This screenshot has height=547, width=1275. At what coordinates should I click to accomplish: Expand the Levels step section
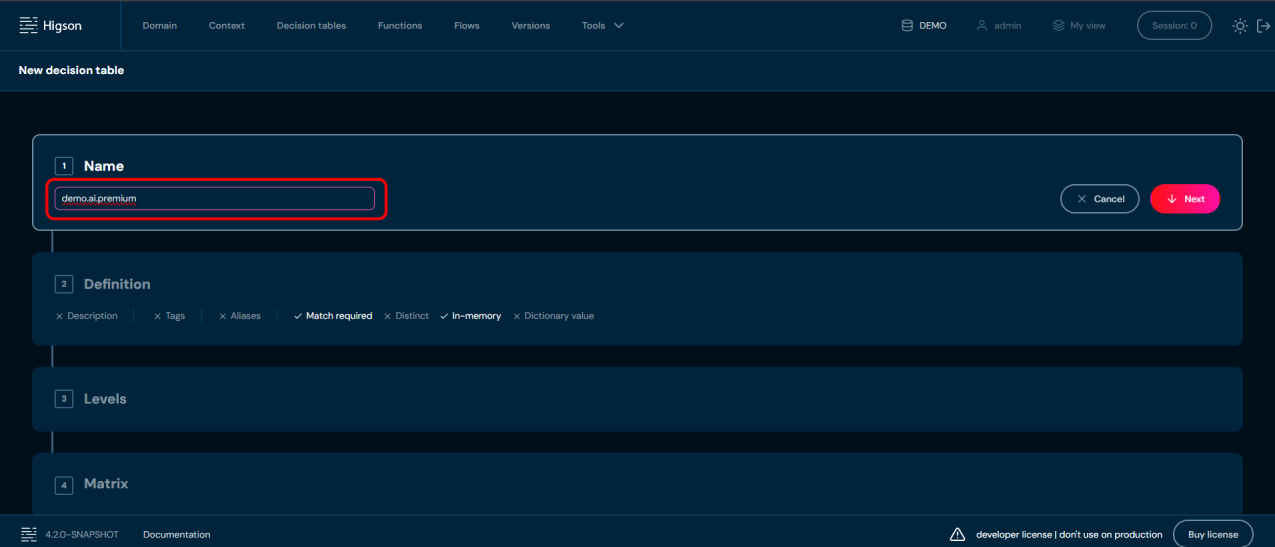pos(105,399)
